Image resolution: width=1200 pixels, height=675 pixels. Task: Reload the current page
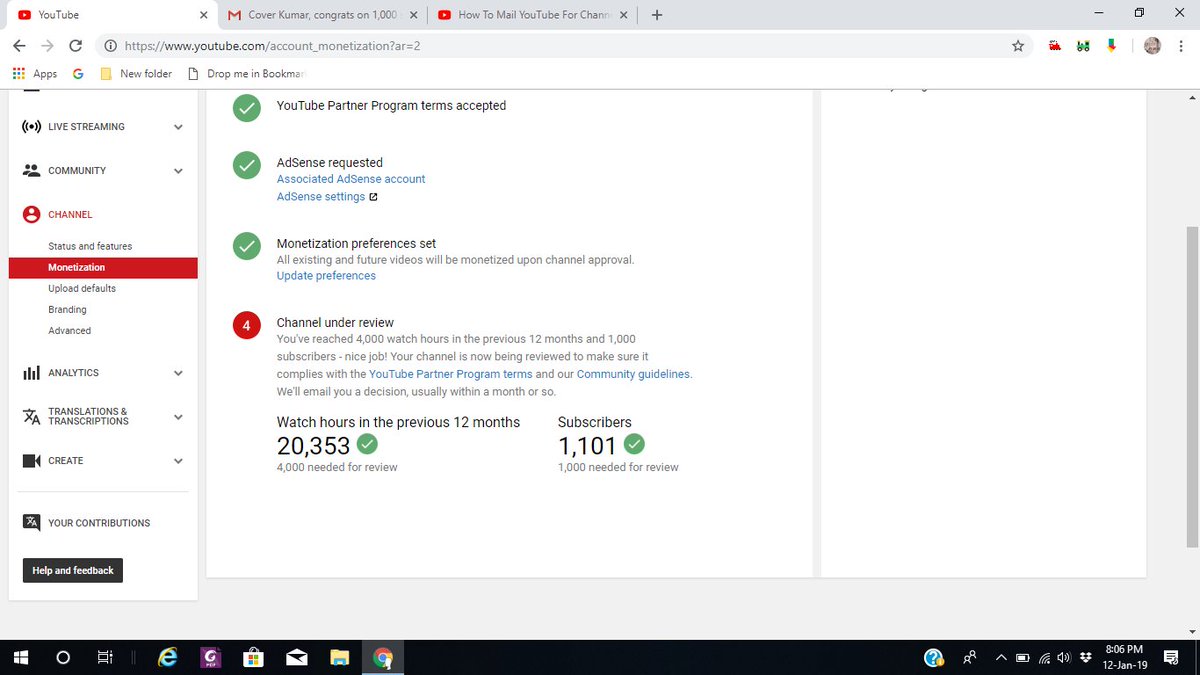coord(75,46)
